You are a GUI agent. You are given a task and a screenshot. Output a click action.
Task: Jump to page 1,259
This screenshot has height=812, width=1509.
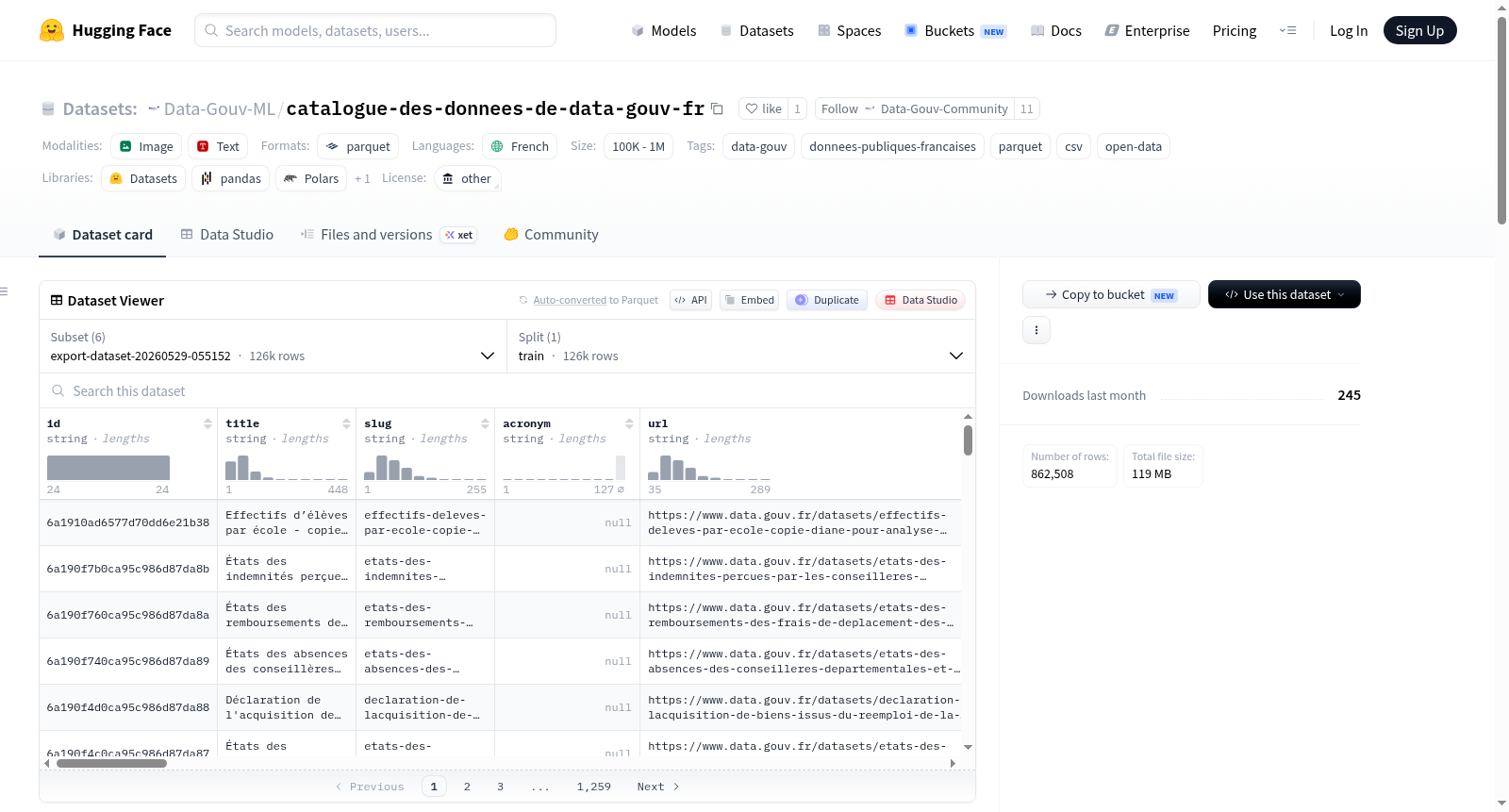coord(594,787)
